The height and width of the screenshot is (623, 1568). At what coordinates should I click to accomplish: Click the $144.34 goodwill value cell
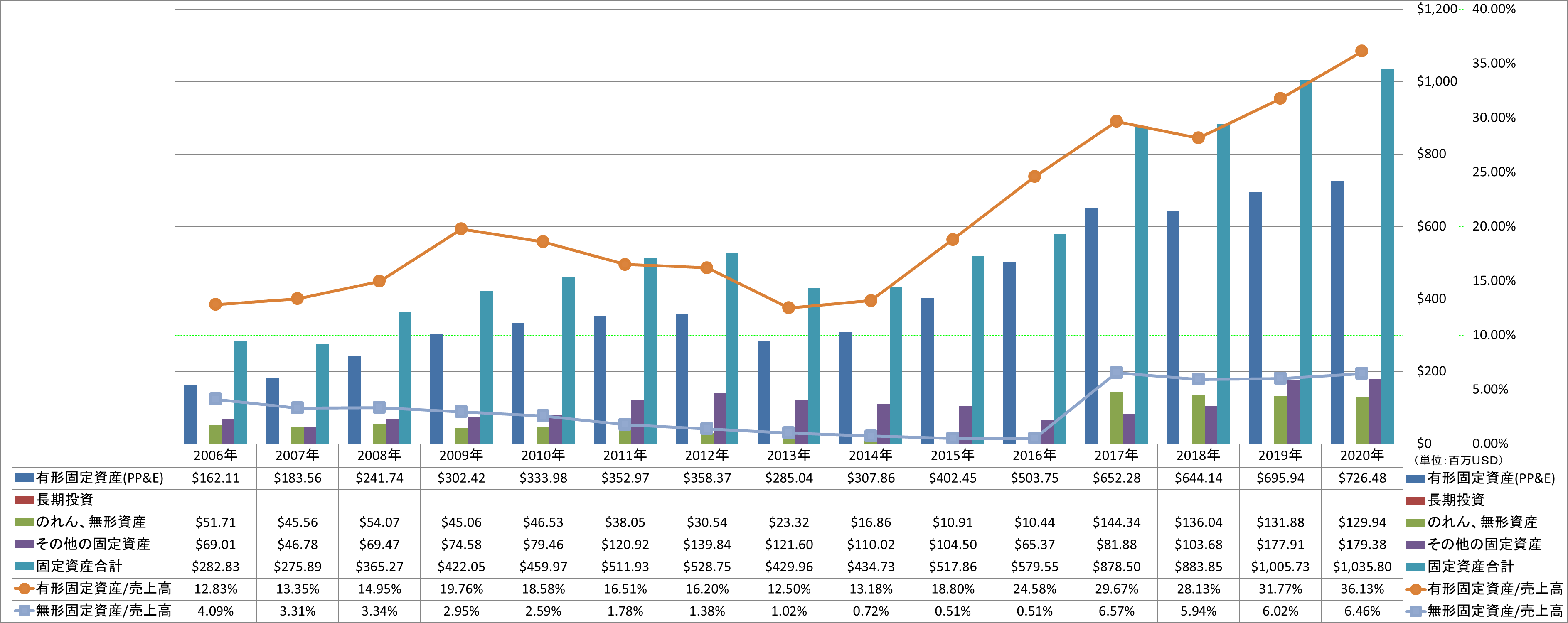(x=1116, y=522)
